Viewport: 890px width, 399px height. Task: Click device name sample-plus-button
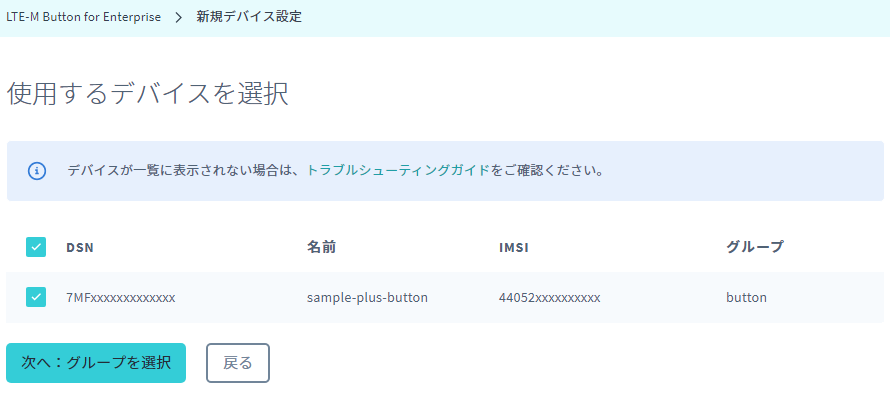pos(367,297)
